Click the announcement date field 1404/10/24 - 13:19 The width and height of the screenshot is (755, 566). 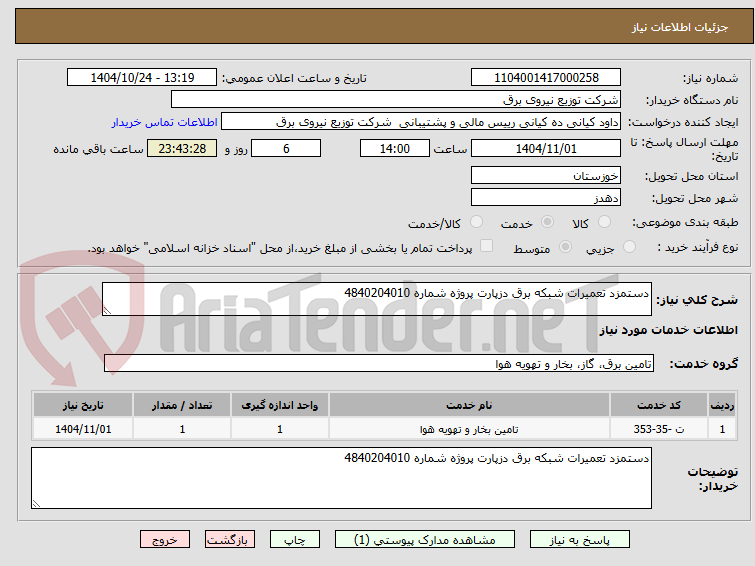tap(142, 78)
